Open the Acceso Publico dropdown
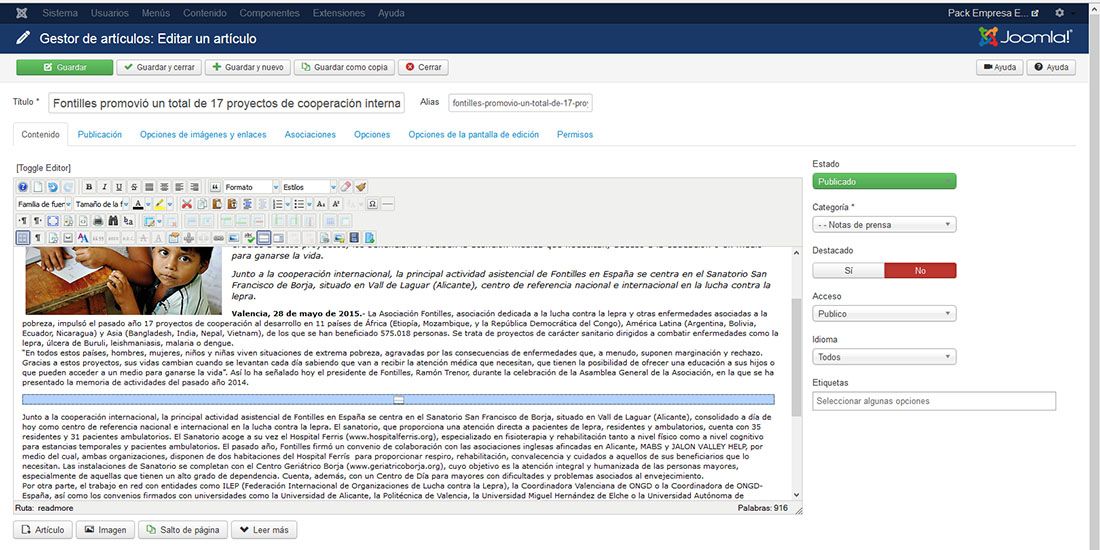The image size is (1100, 550). click(x=884, y=314)
